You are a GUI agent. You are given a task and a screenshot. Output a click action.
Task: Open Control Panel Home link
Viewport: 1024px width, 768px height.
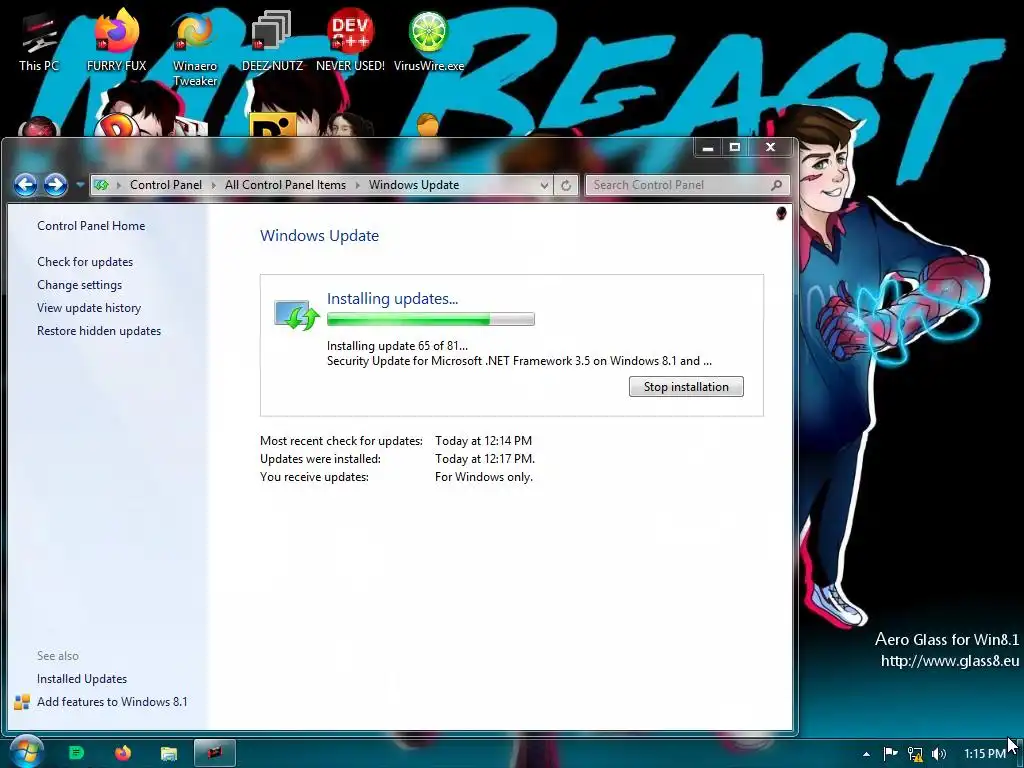pos(91,226)
